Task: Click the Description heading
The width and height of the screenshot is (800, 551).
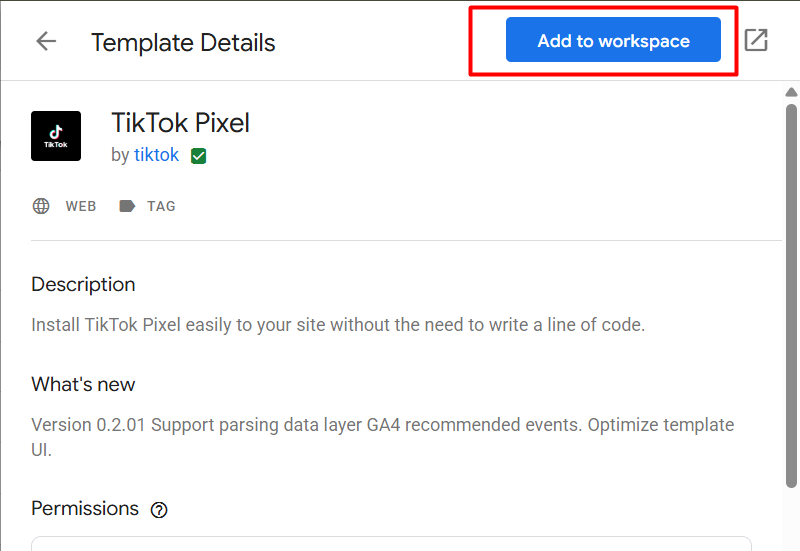Action: (x=83, y=284)
